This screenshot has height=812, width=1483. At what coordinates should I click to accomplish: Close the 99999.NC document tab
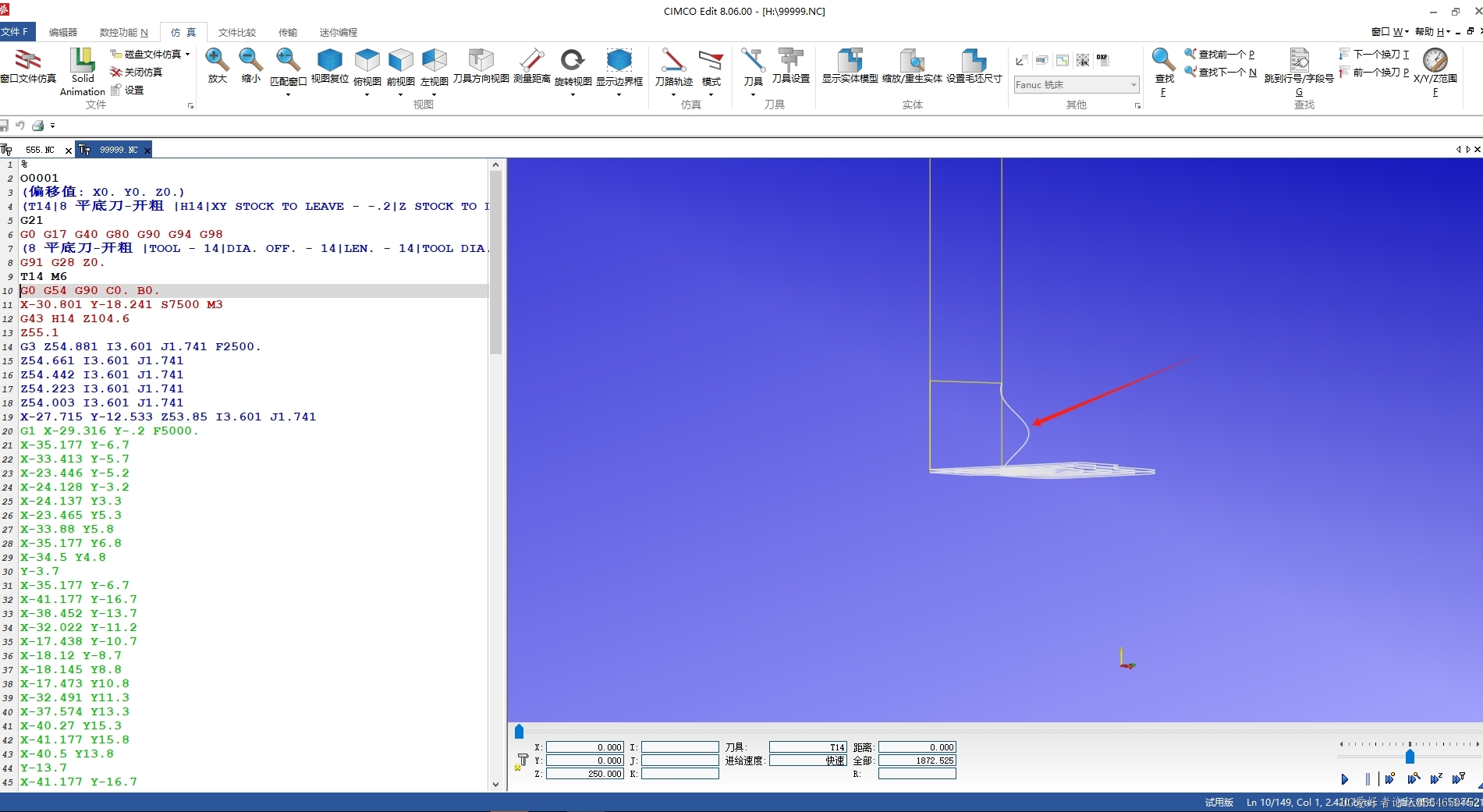pyautogui.click(x=147, y=151)
